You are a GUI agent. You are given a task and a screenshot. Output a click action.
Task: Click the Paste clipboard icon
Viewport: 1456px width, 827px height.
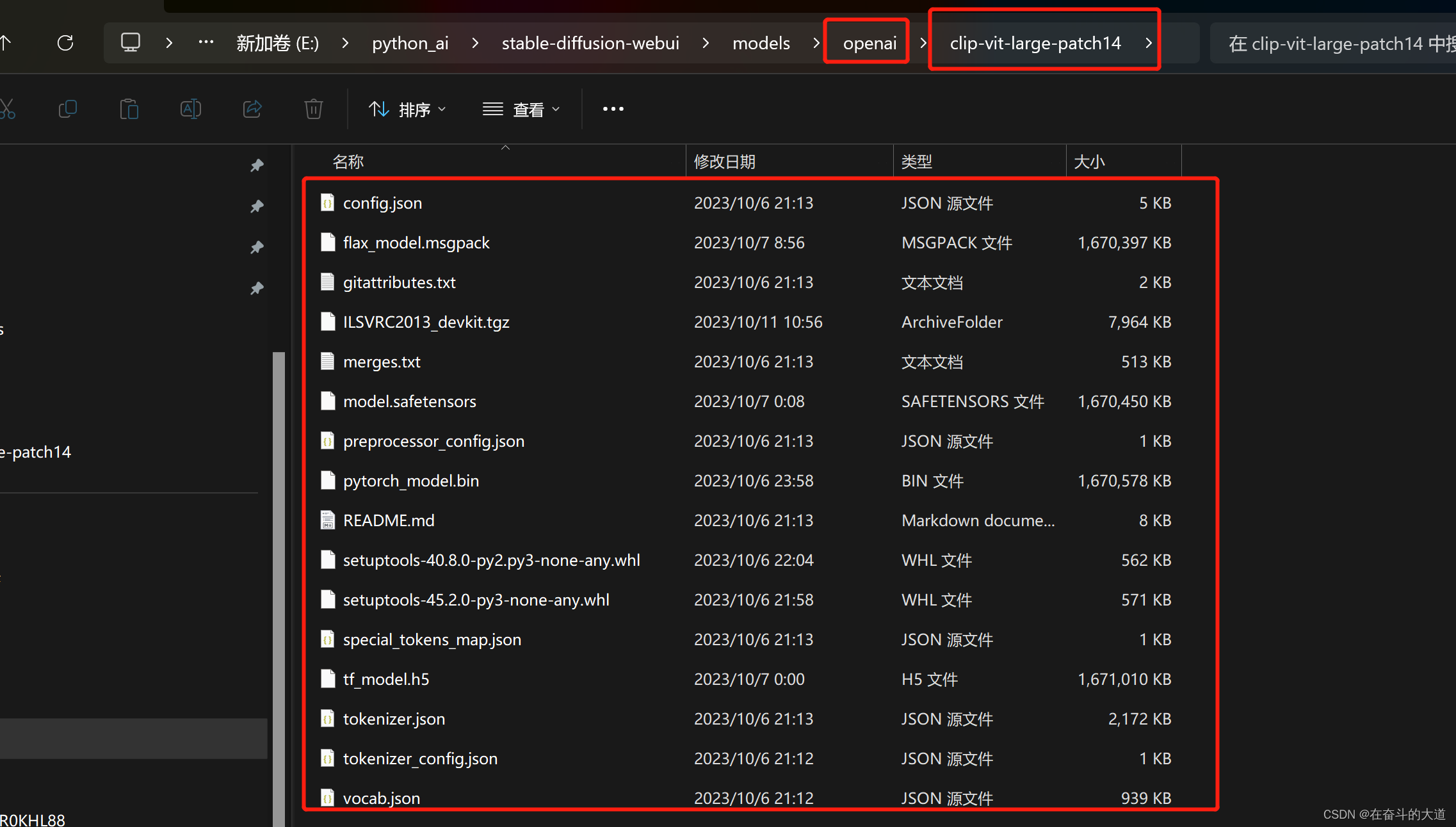[129, 109]
